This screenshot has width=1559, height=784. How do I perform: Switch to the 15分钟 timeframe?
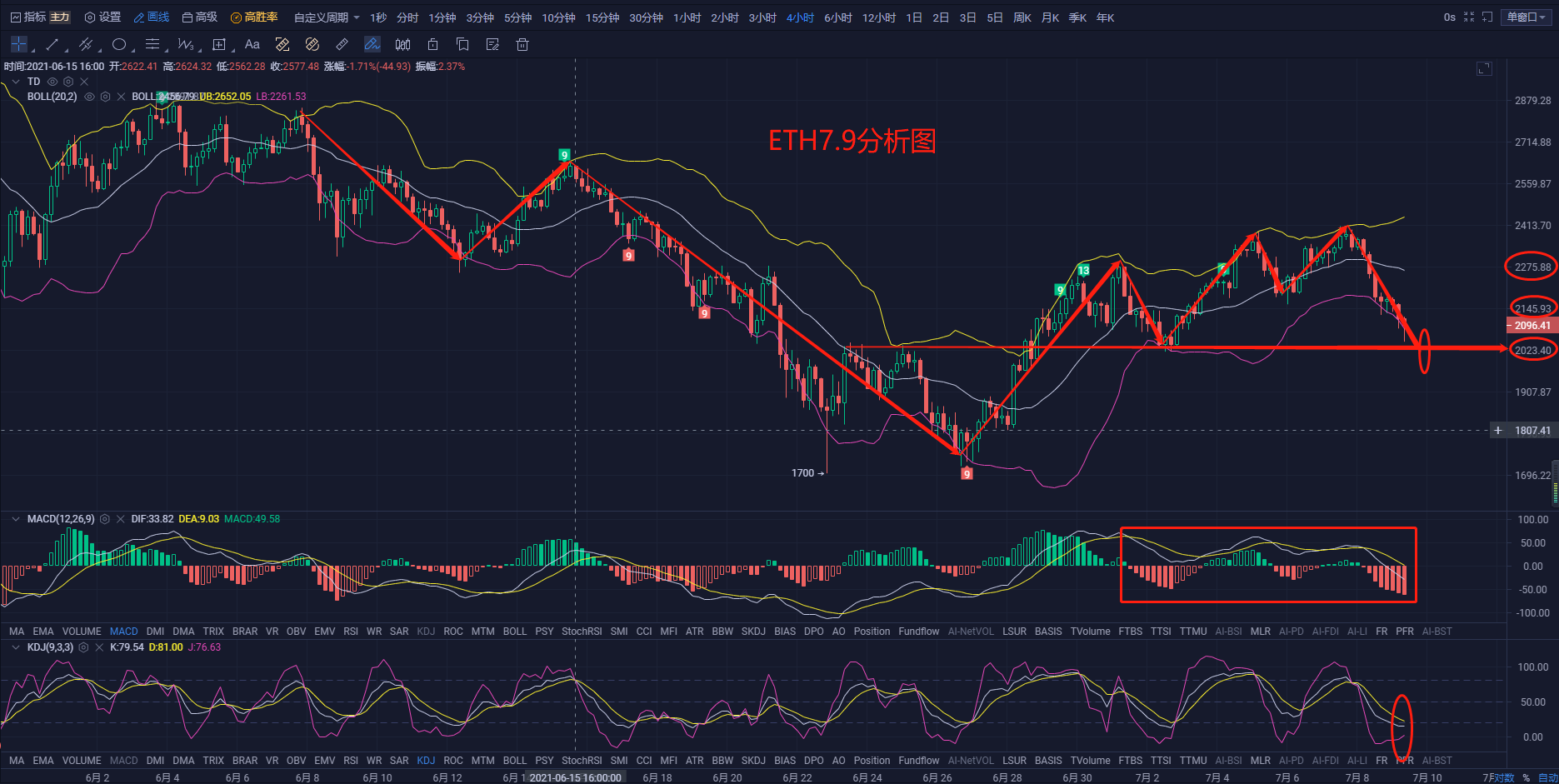pos(602,17)
